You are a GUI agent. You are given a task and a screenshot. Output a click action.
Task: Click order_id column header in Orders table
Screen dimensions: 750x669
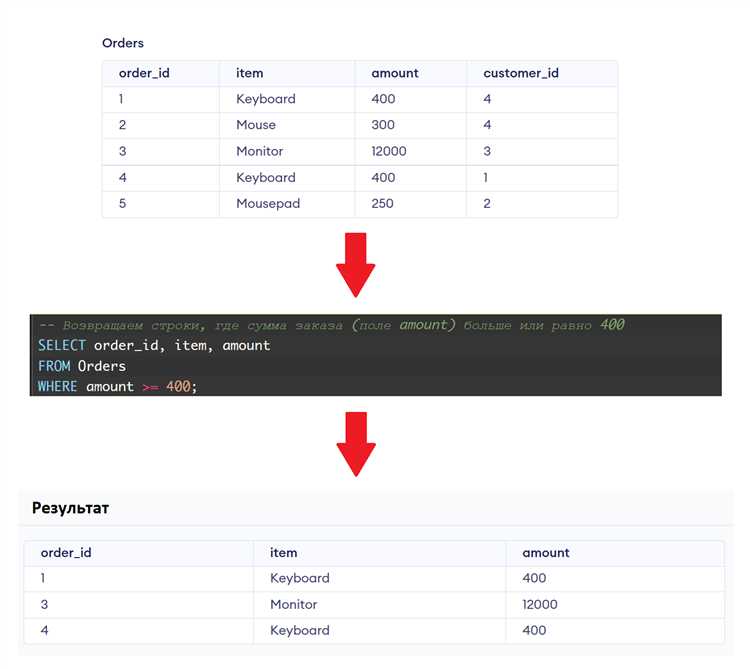click(144, 73)
